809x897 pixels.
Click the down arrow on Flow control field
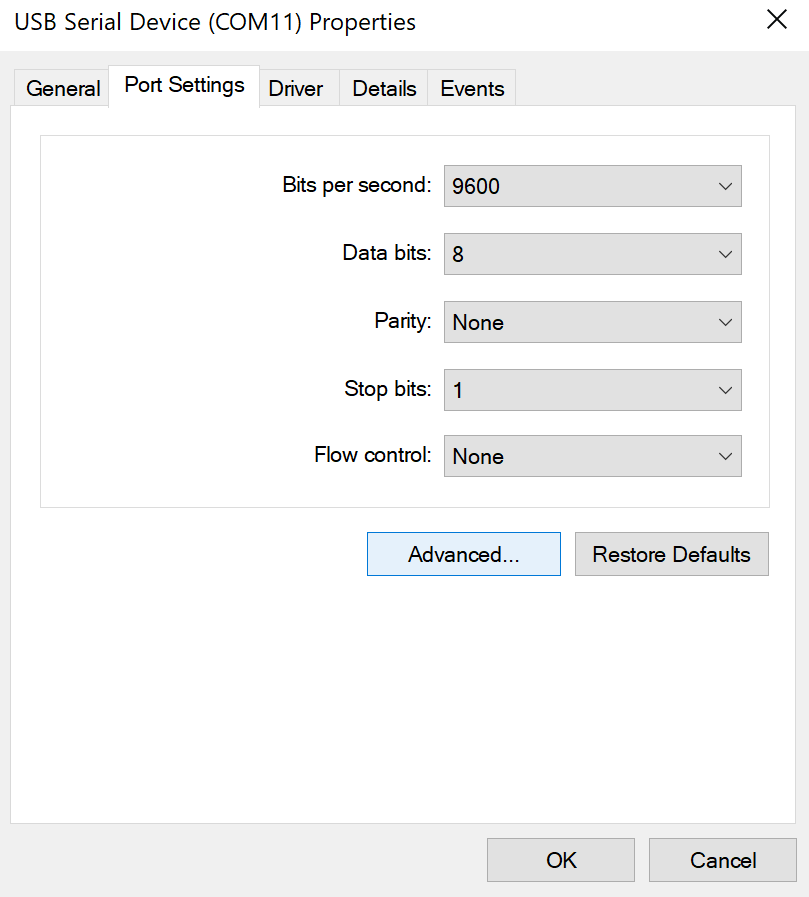725,457
